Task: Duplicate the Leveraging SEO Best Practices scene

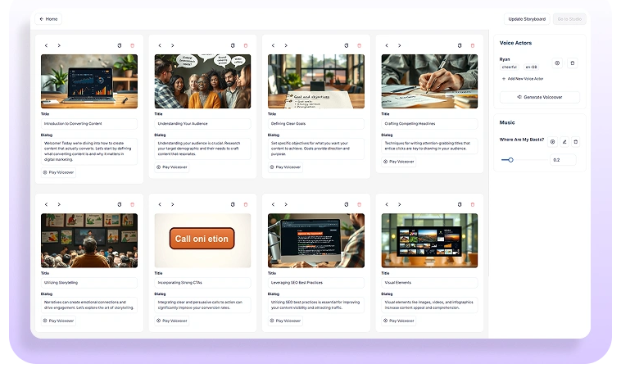Action: coord(346,205)
